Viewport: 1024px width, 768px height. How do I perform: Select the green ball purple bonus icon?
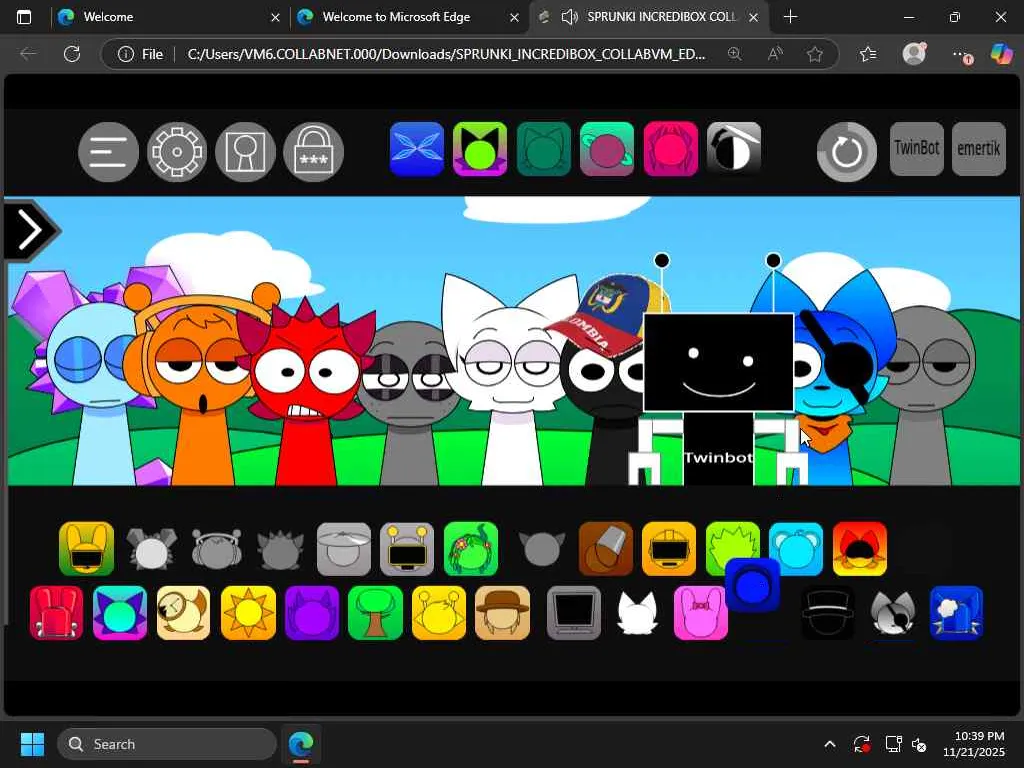pyautogui.click(x=480, y=149)
